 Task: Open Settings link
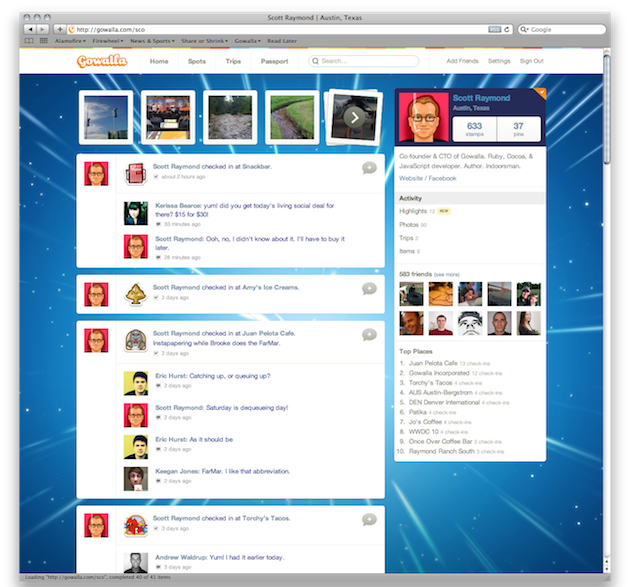(x=499, y=61)
